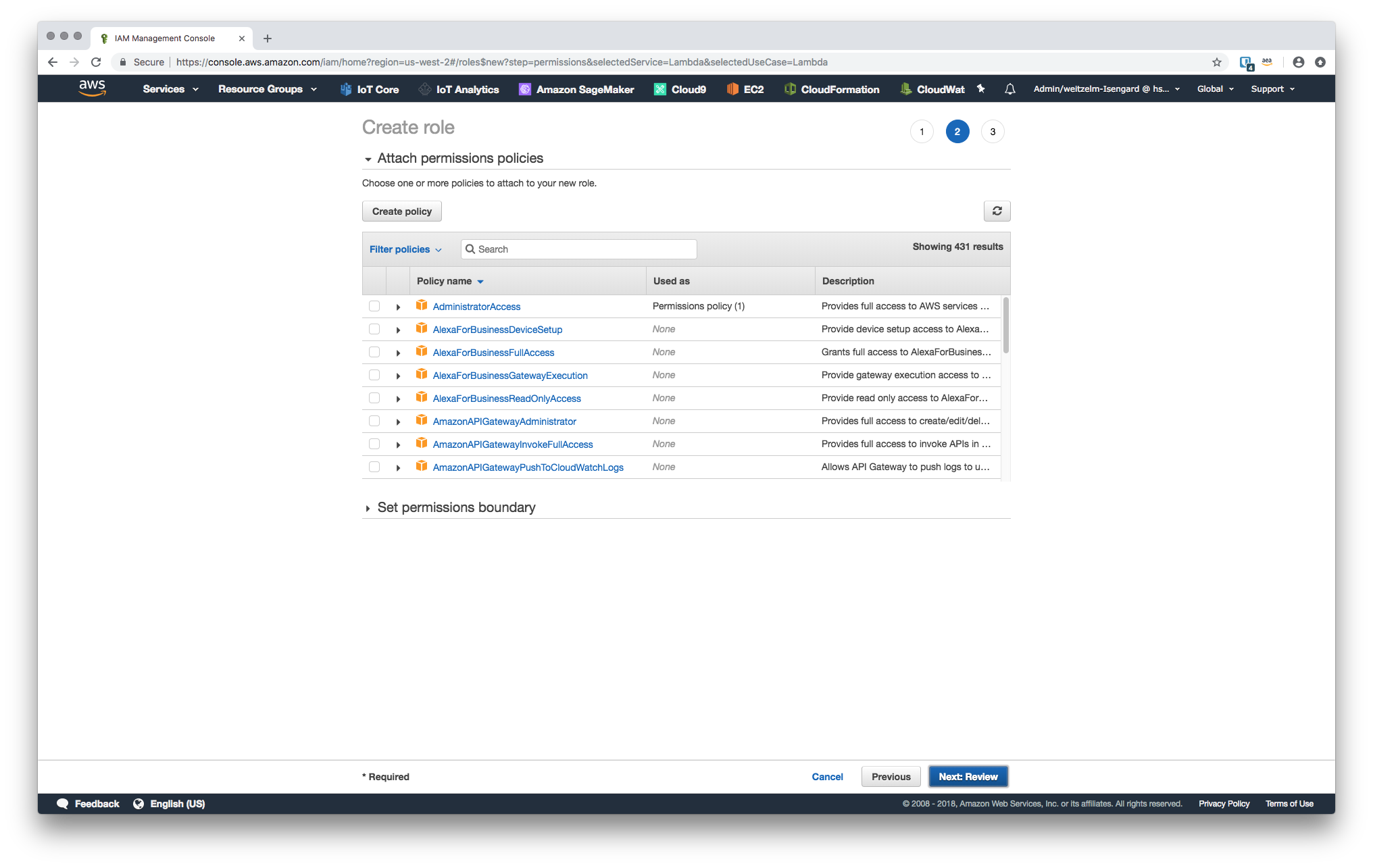Open the Support menu

[1272, 89]
